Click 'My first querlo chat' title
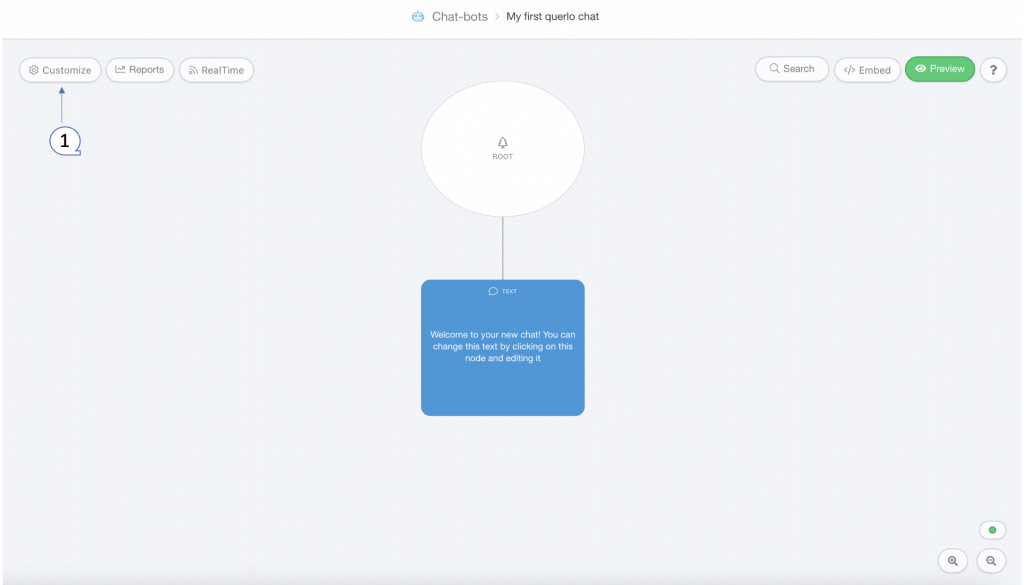Viewport: 1024px width, 585px height. click(552, 16)
